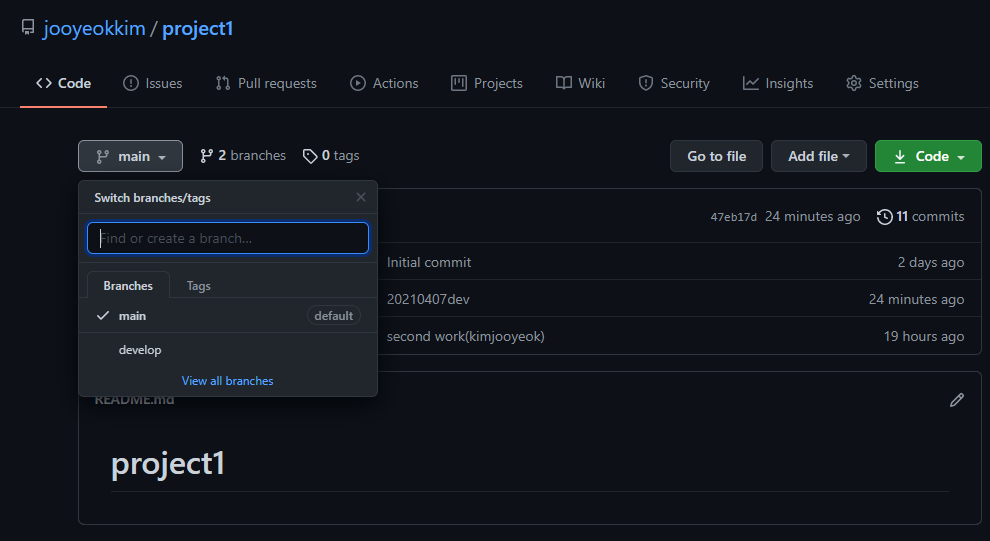Open commit hash 47eb17d
The height and width of the screenshot is (541, 990).
coord(733,217)
